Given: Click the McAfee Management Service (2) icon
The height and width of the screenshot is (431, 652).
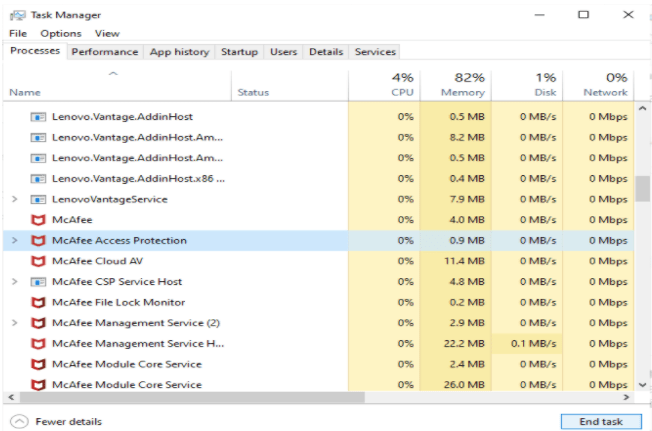Looking at the screenshot, I should (x=38, y=323).
